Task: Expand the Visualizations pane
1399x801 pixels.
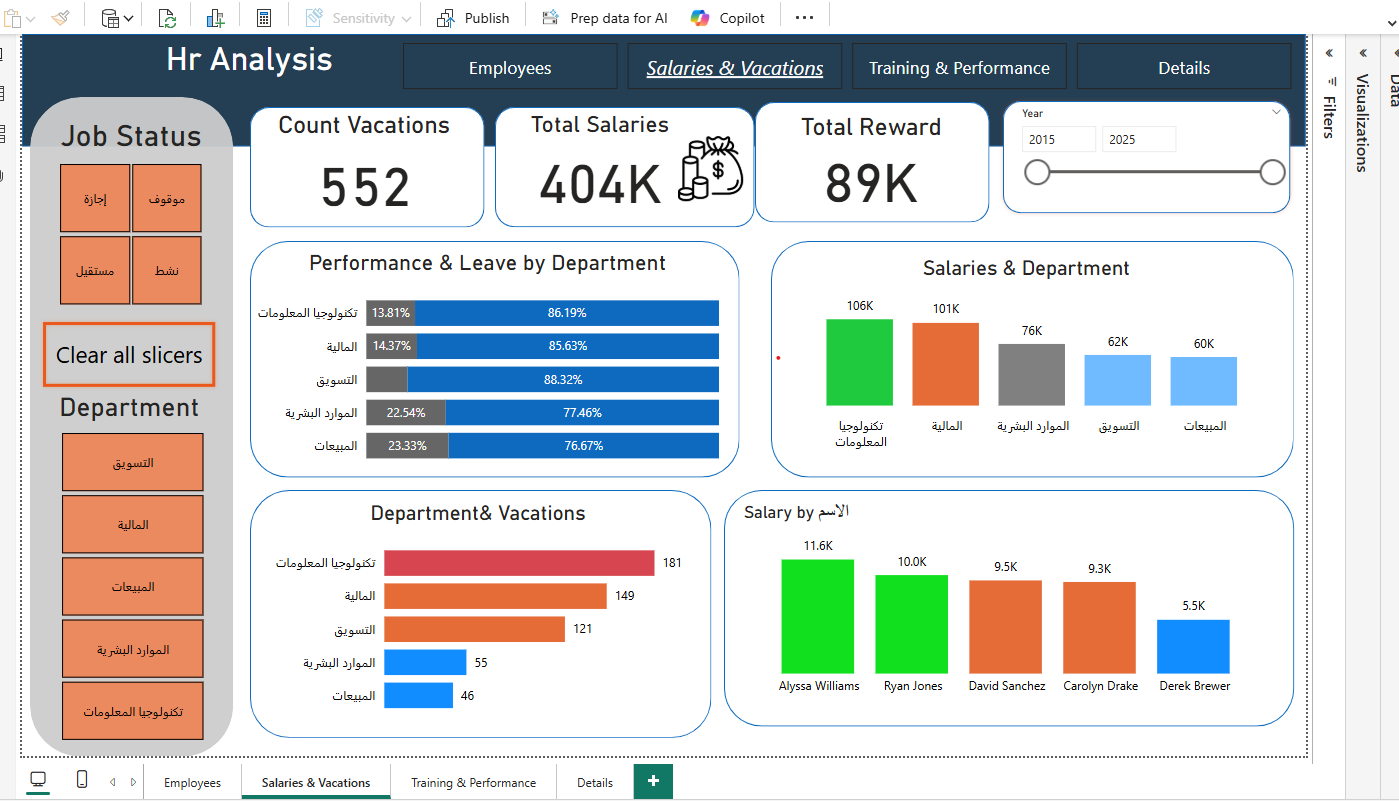Action: [1363, 54]
